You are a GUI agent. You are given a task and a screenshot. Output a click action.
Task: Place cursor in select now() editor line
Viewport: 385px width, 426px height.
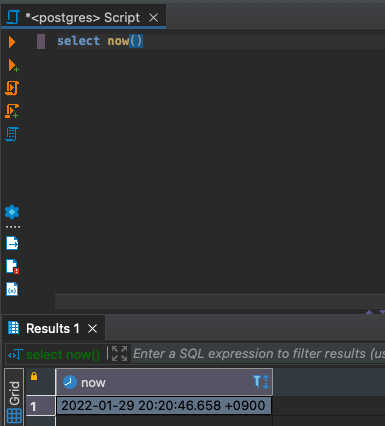100,41
